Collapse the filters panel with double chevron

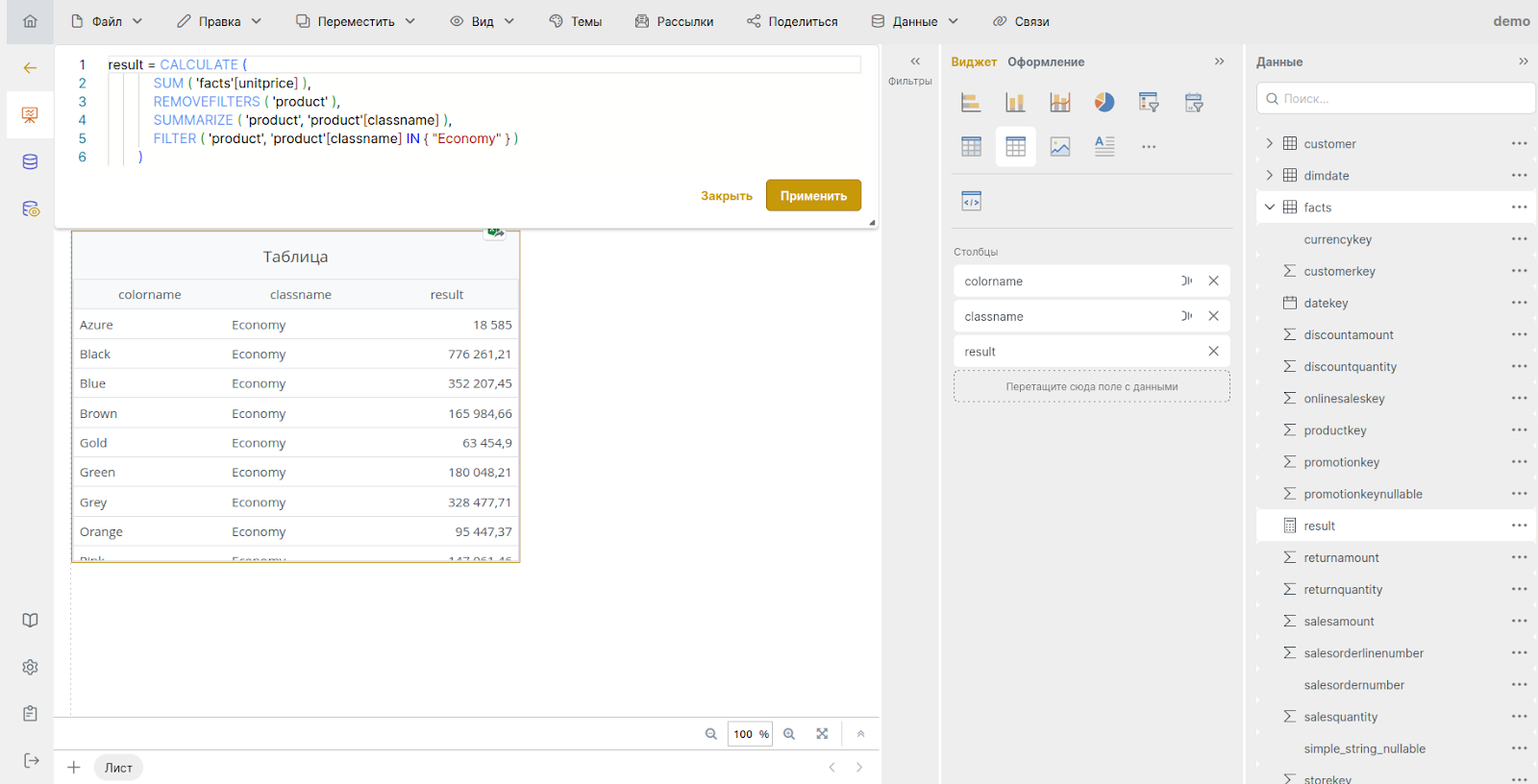point(915,61)
